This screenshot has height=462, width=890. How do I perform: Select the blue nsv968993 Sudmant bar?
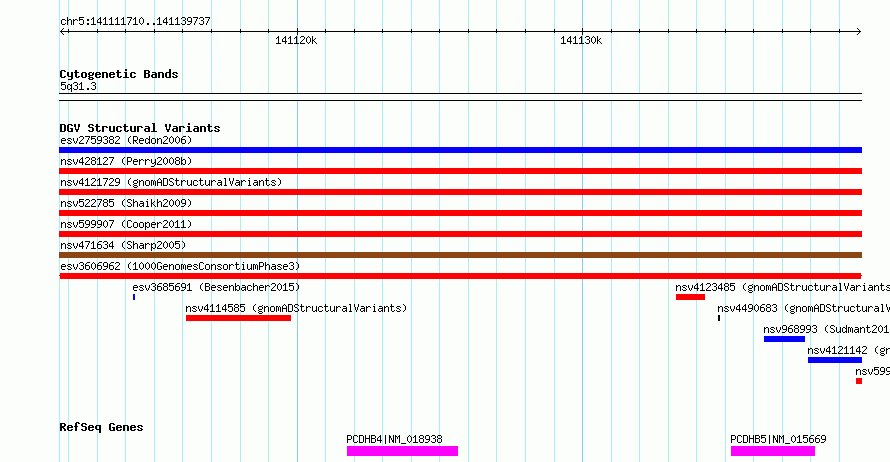(784, 339)
